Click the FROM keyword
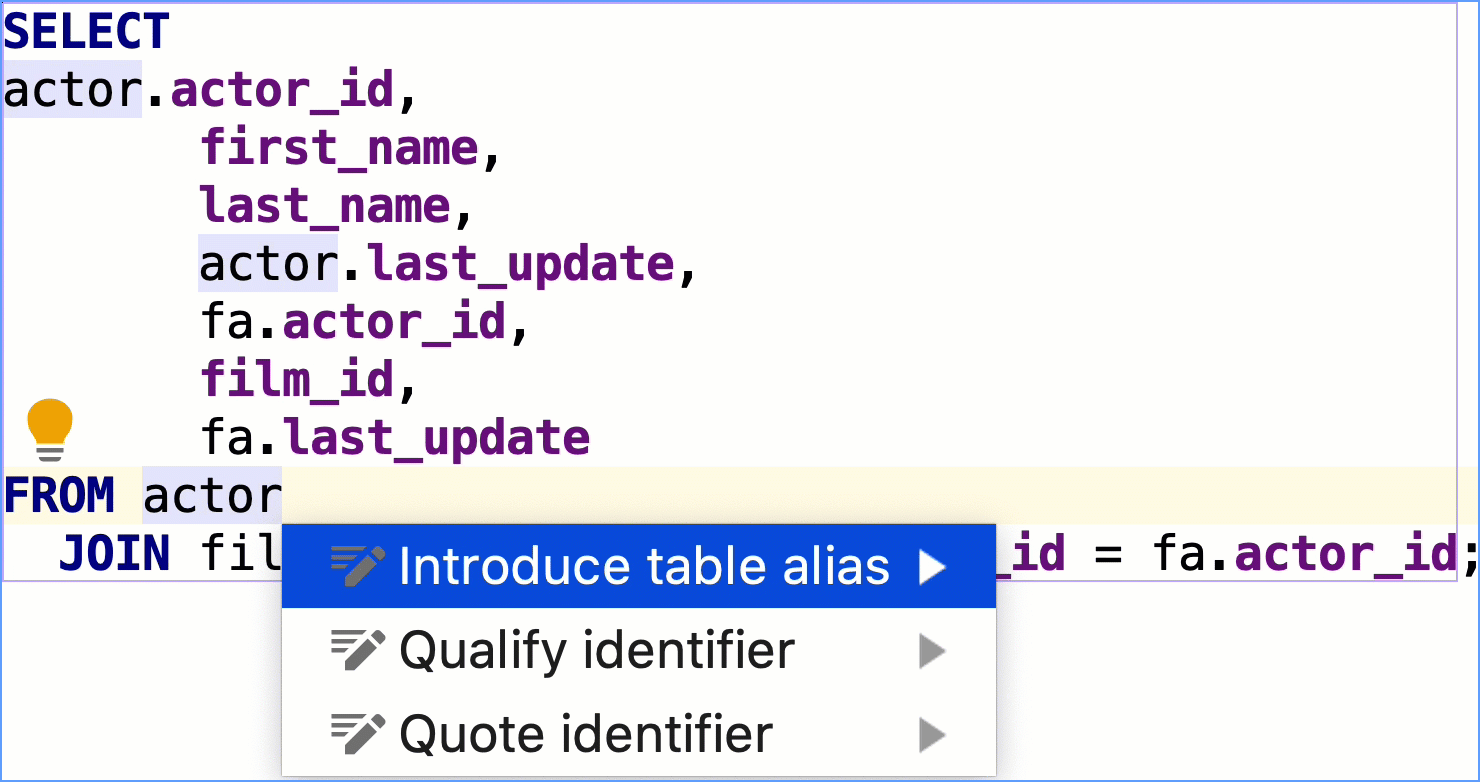The height and width of the screenshot is (782, 1480). [59, 496]
